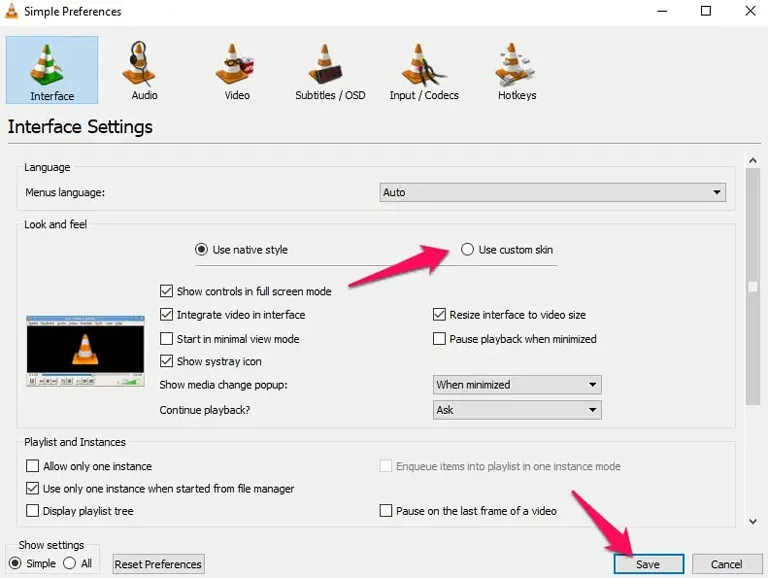Toggle Integrate video in interface checkbox
The image size is (768, 578).
(x=167, y=314)
